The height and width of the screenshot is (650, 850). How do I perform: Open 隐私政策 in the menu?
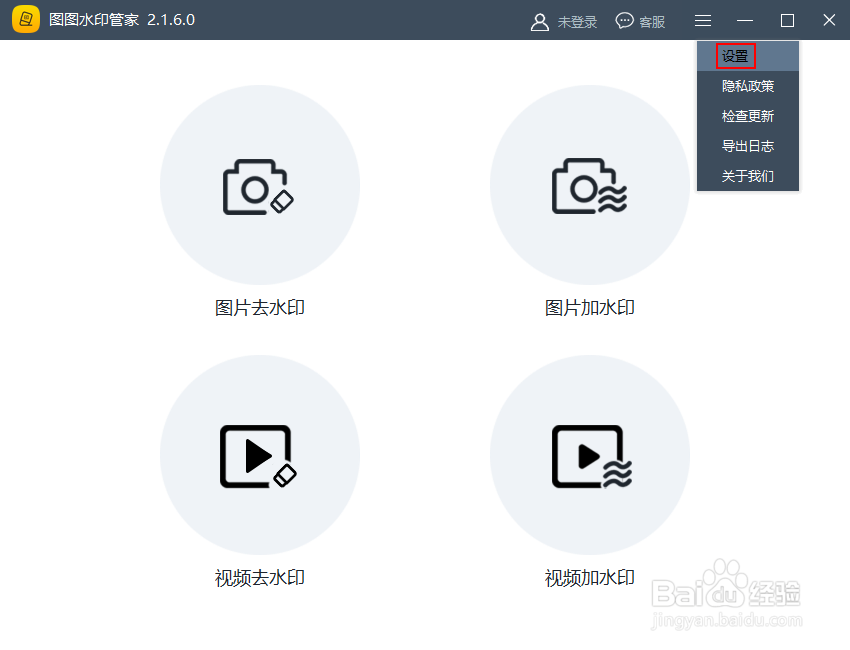coord(748,85)
